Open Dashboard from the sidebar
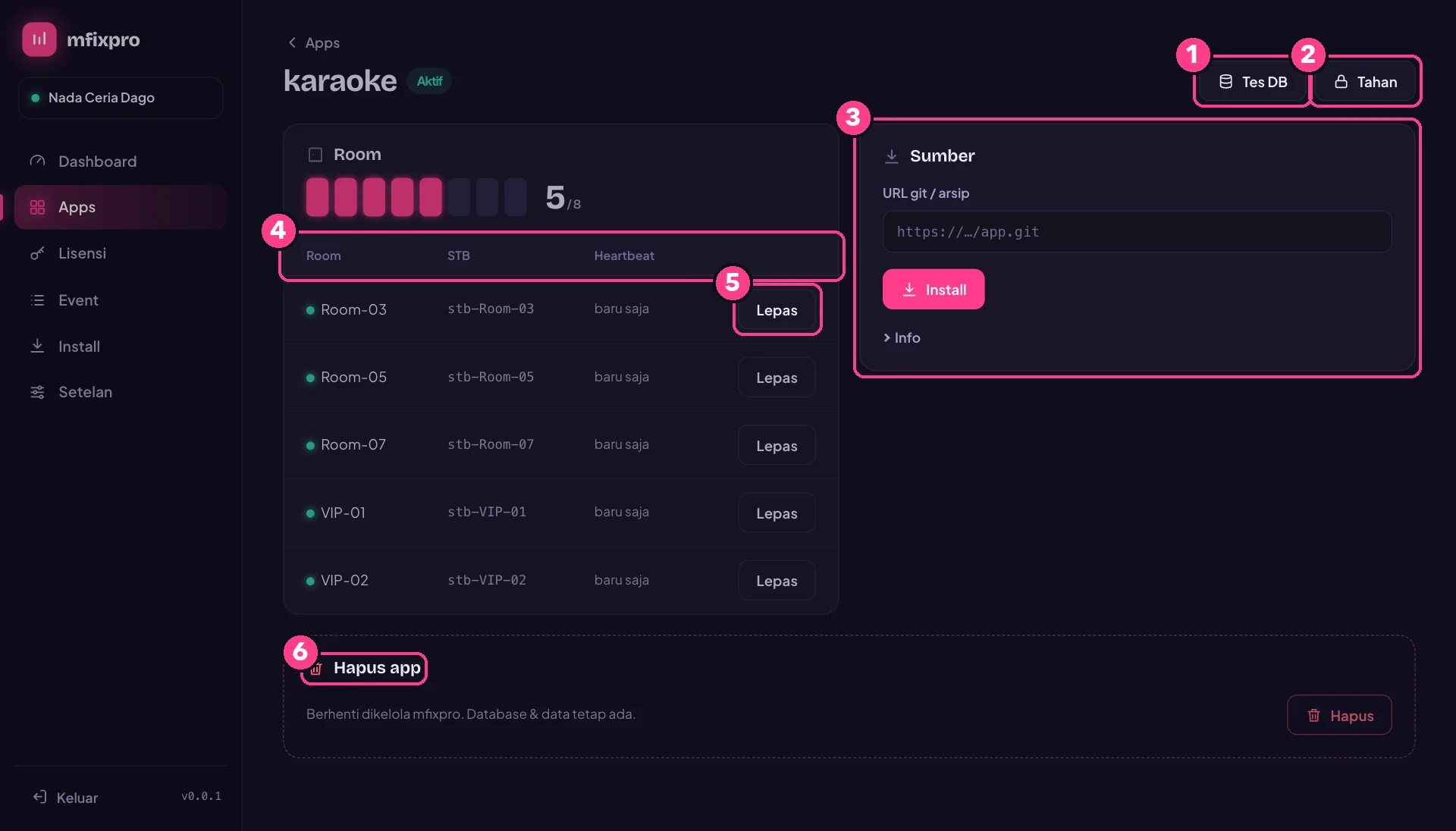 121,161
